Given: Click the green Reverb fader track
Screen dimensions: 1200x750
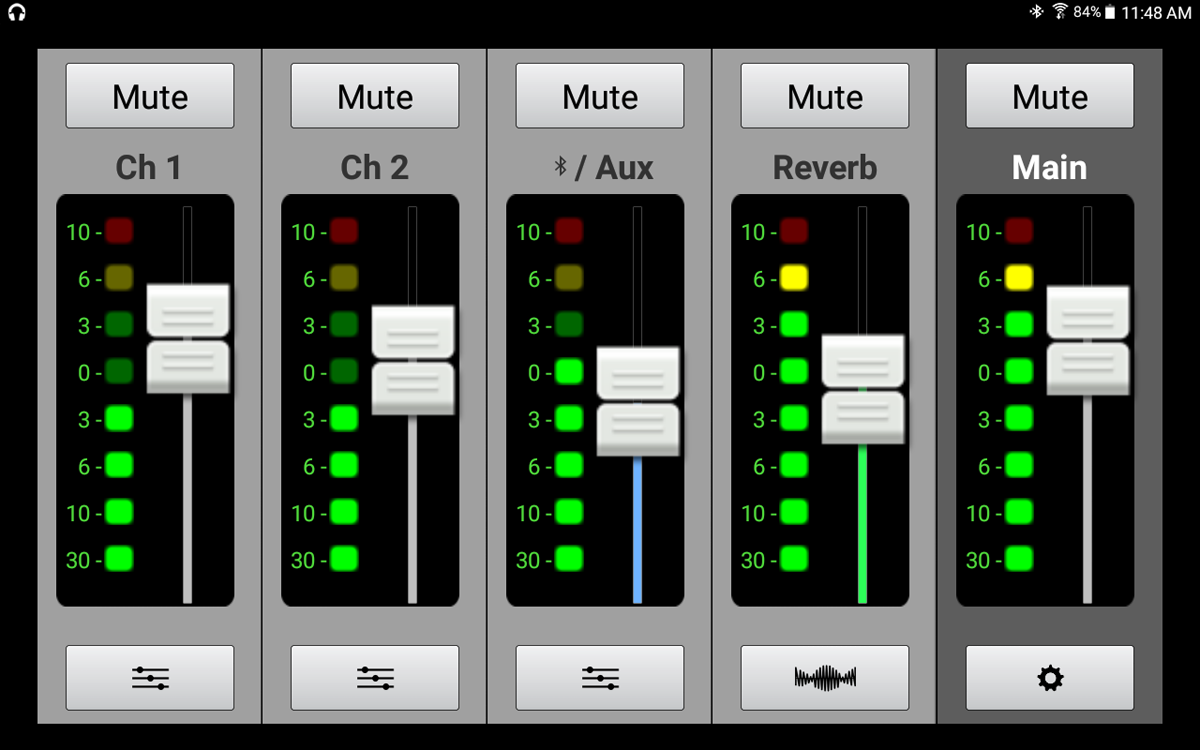Looking at the screenshot, I should (x=863, y=524).
